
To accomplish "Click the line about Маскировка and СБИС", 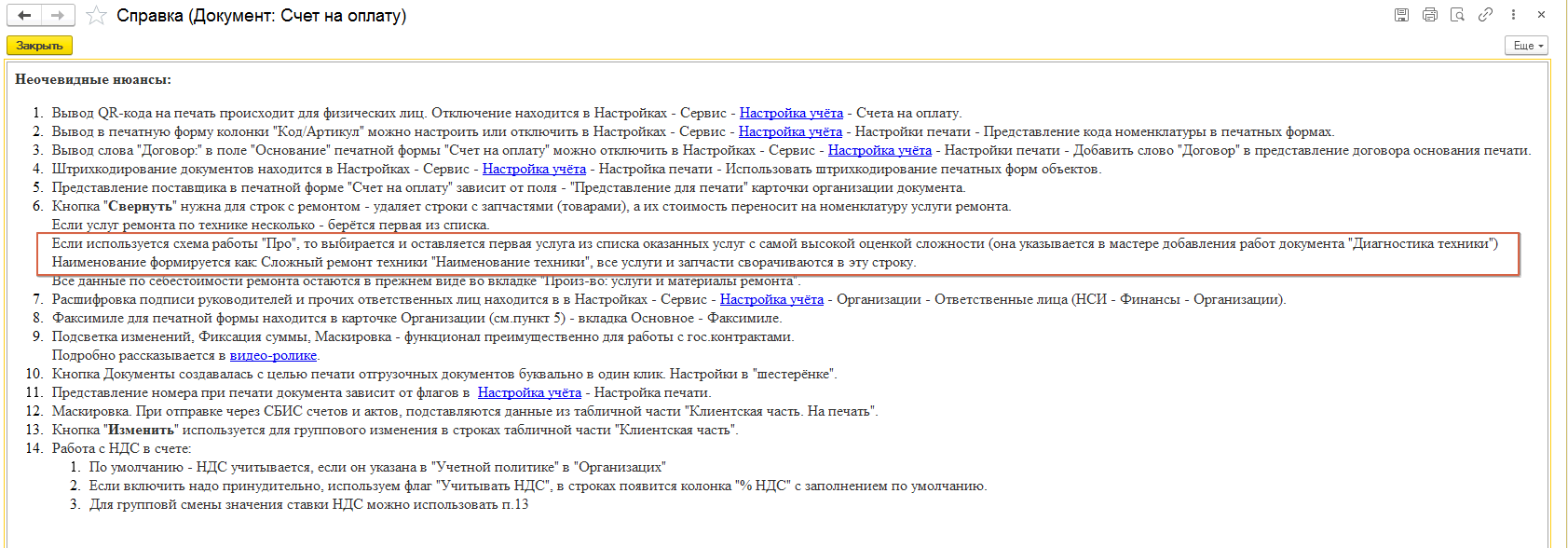I will click(x=465, y=411).
